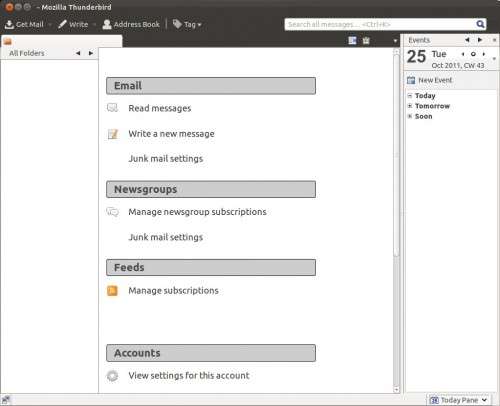The image size is (500, 406).
Task: Click the Write a new message icon
Action: tap(113, 134)
